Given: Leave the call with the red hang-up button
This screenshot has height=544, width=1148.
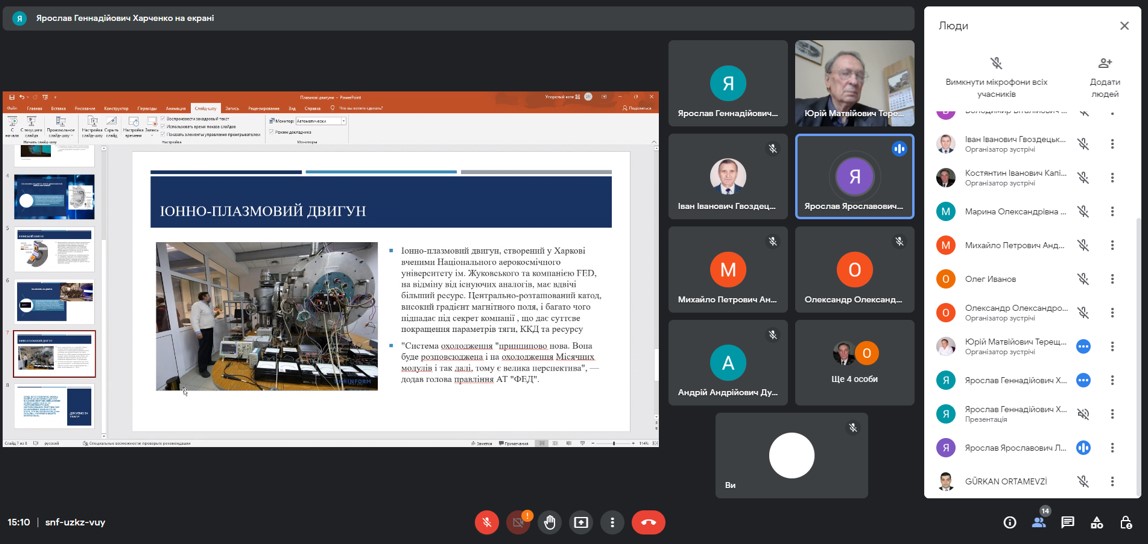Looking at the screenshot, I should (648, 522).
